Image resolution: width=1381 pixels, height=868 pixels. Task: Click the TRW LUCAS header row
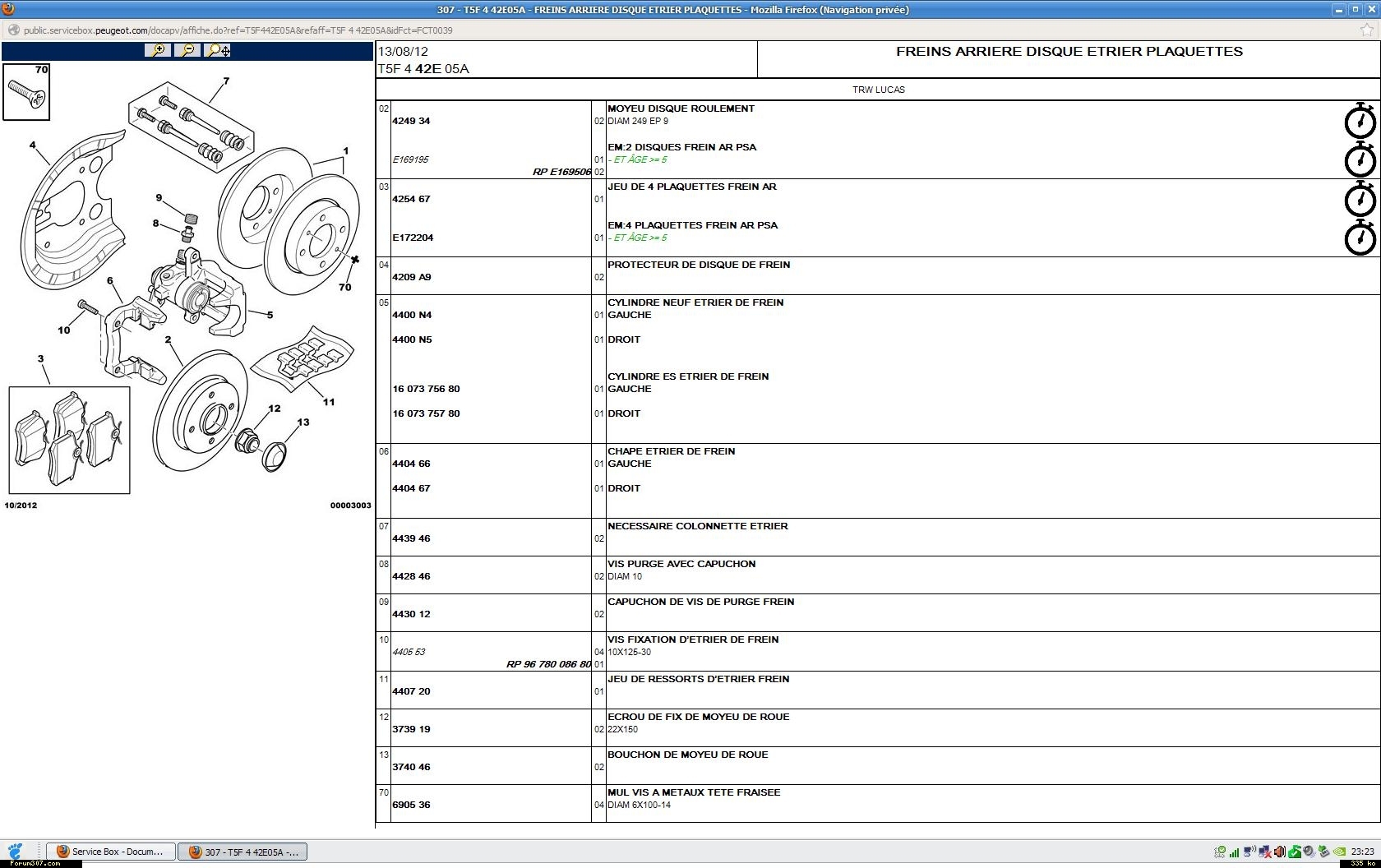(x=878, y=90)
